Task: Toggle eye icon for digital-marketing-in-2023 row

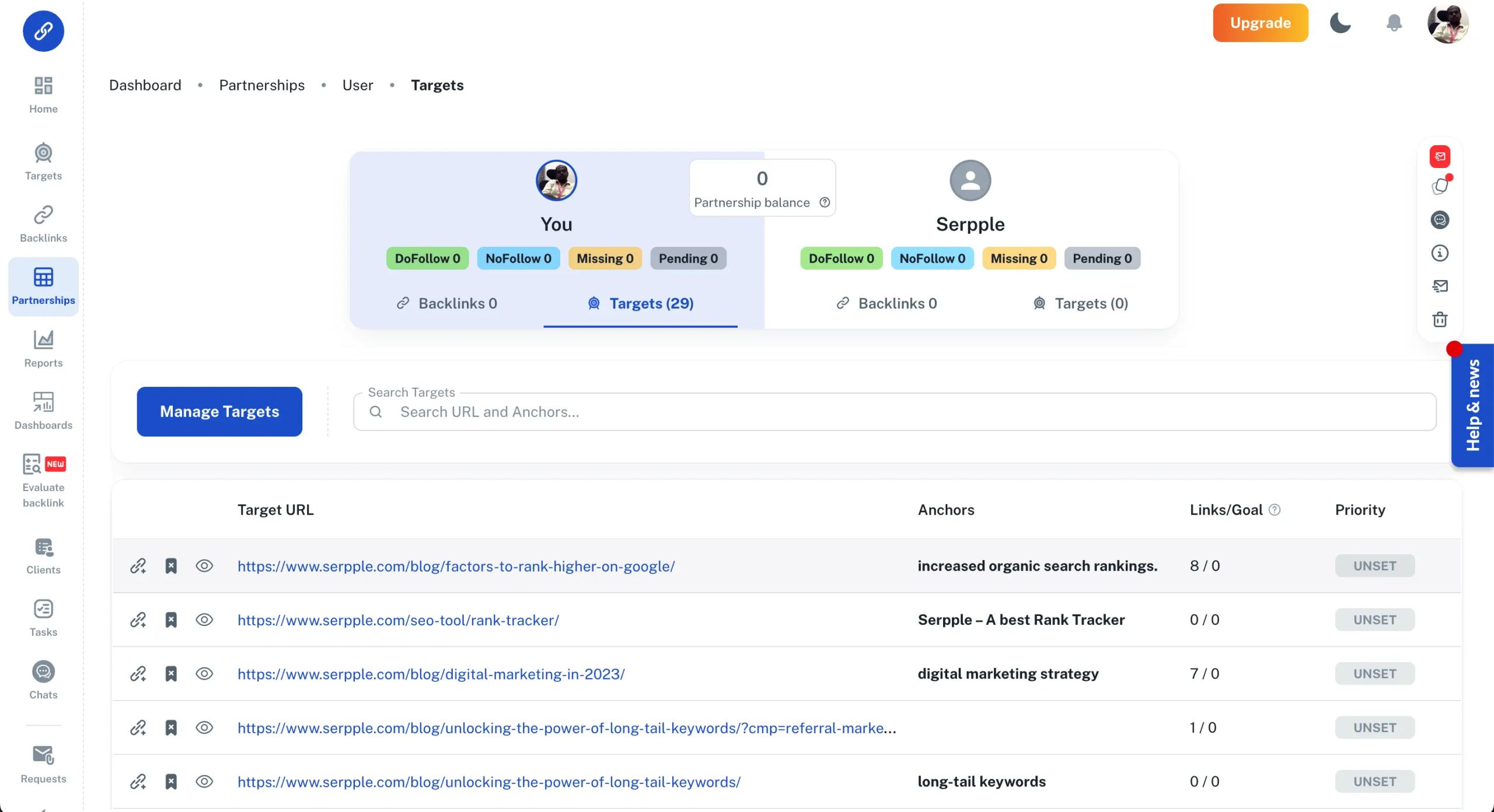Action: coord(204,674)
